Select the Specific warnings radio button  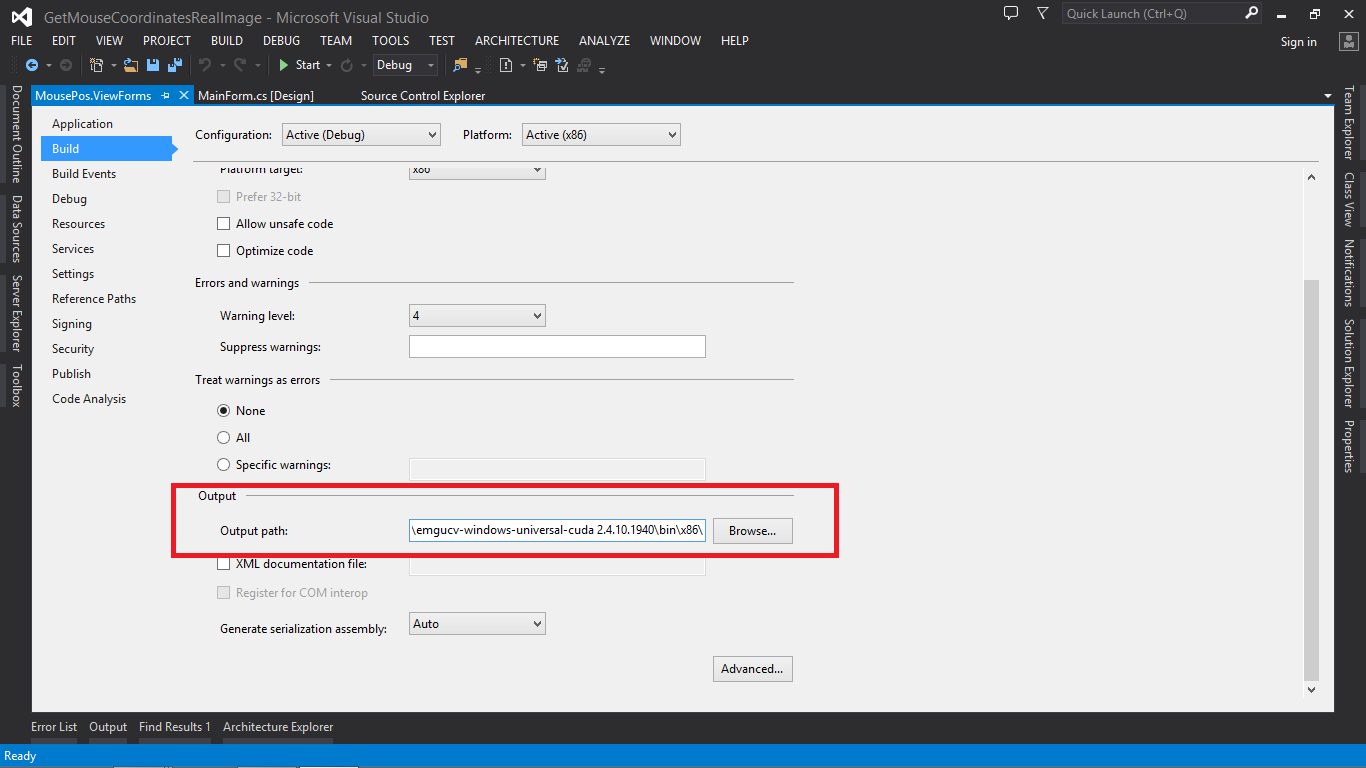[224, 465]
